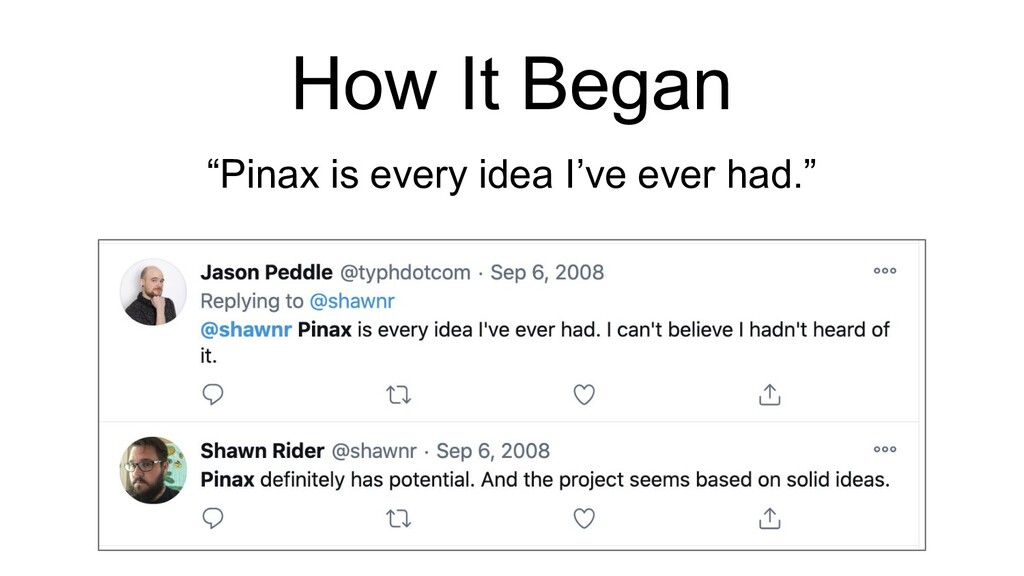Click the Shawn Rider display name
Image resolution: width=1024 pixels, height=576 pixels.
coord(262,451)
